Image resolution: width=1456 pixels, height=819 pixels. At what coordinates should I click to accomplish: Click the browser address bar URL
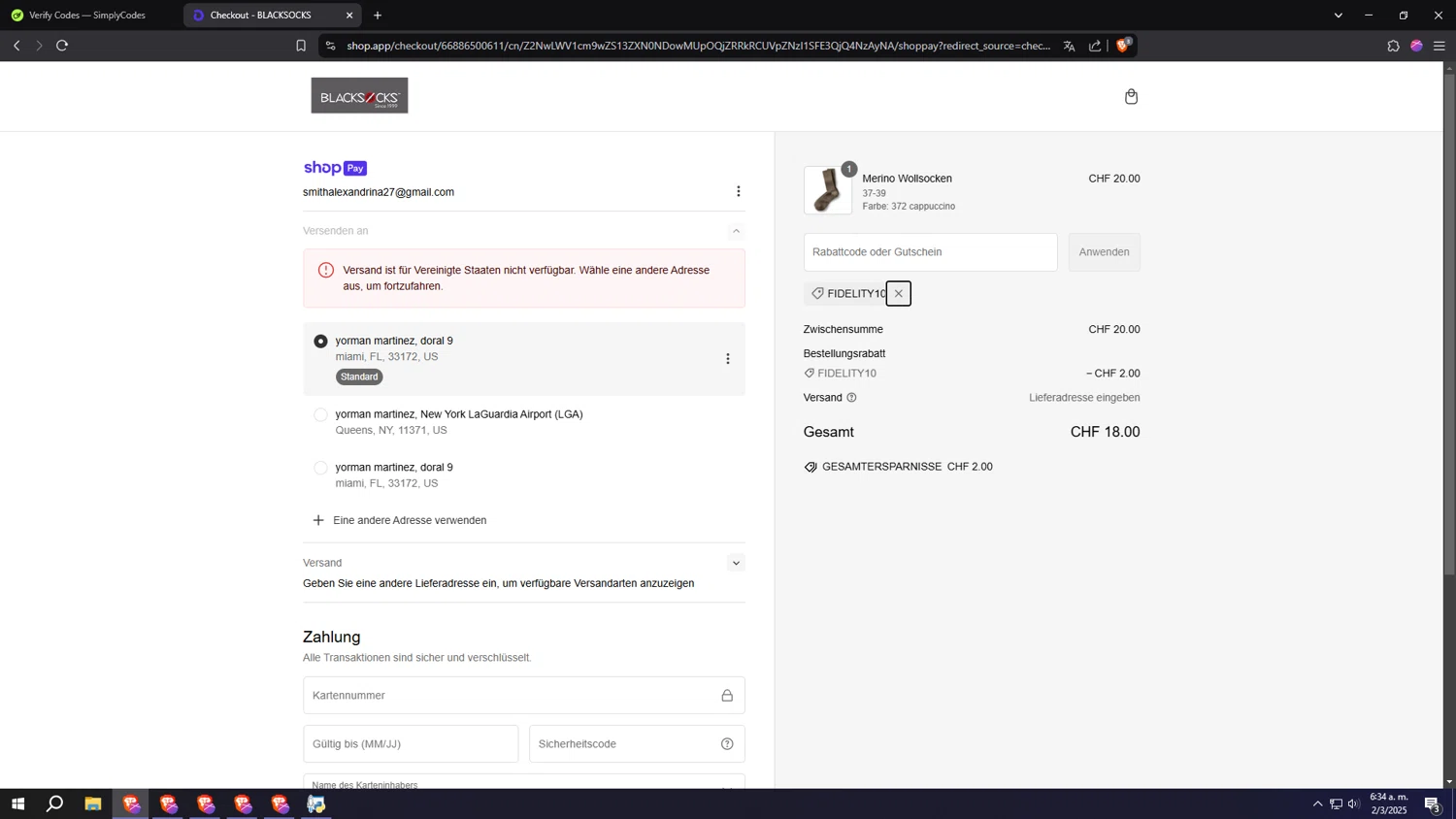[x=699, y=46]
